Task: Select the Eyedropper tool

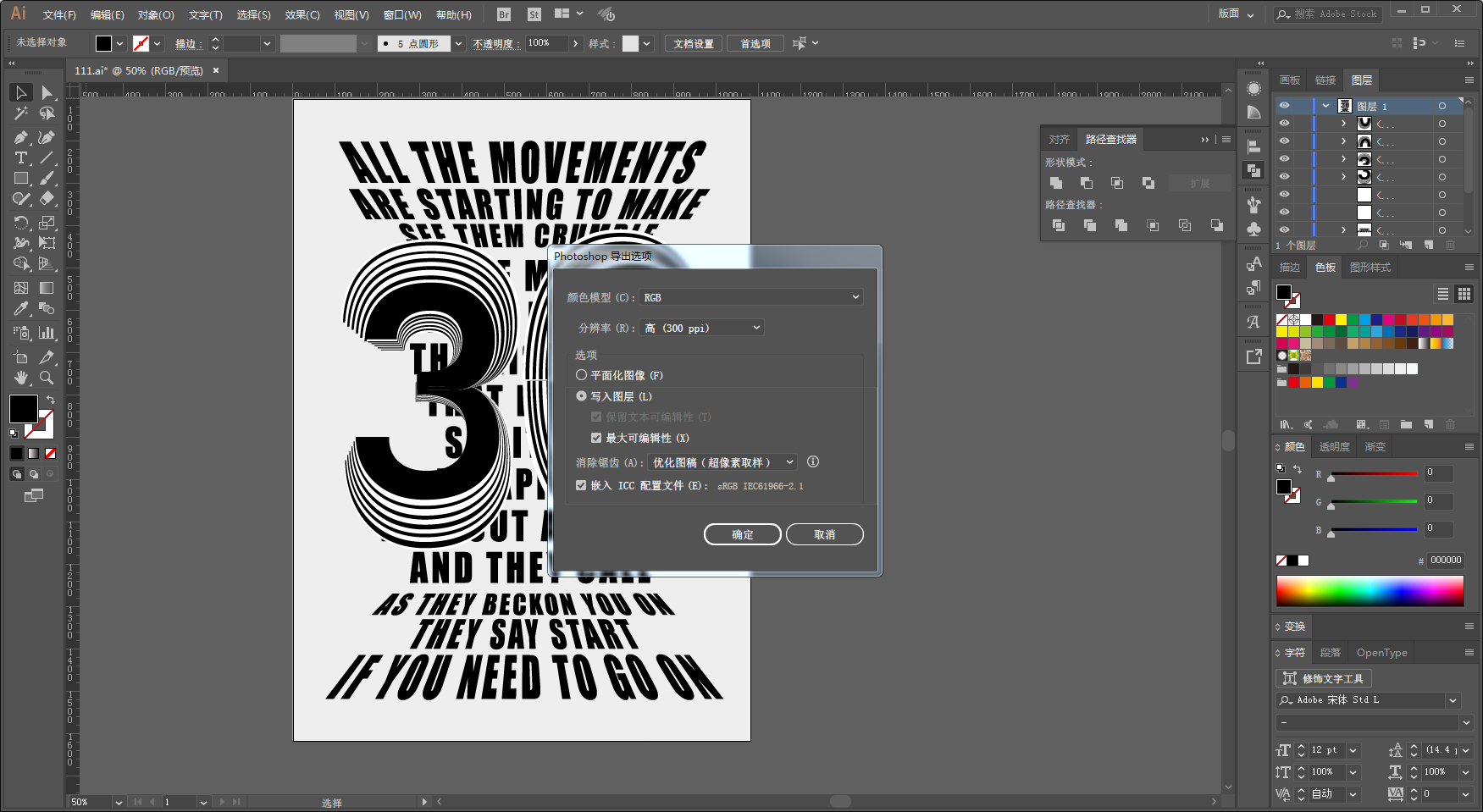Action: [21, 309]
